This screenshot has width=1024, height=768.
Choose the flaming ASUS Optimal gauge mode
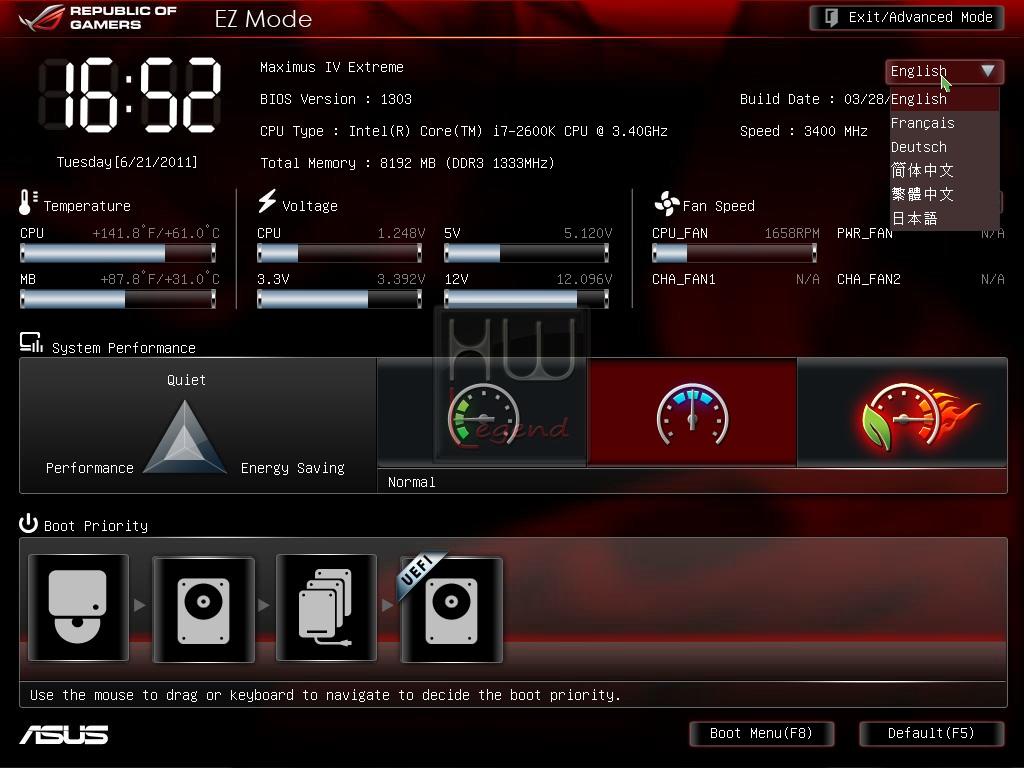click(x=903, y=413)
